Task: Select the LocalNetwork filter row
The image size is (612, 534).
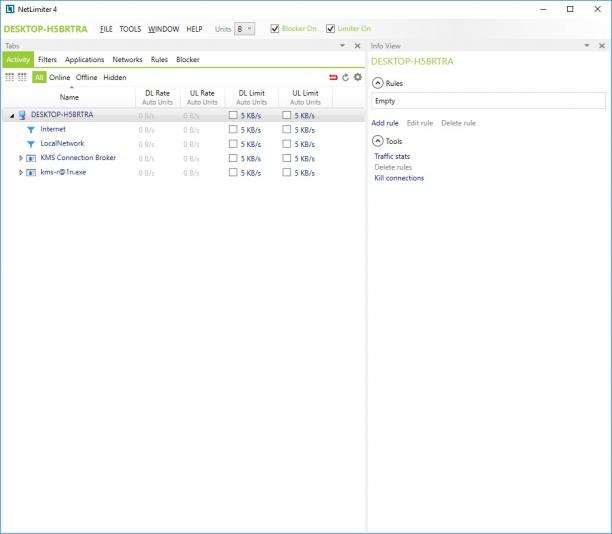Action: click(183, 144)
